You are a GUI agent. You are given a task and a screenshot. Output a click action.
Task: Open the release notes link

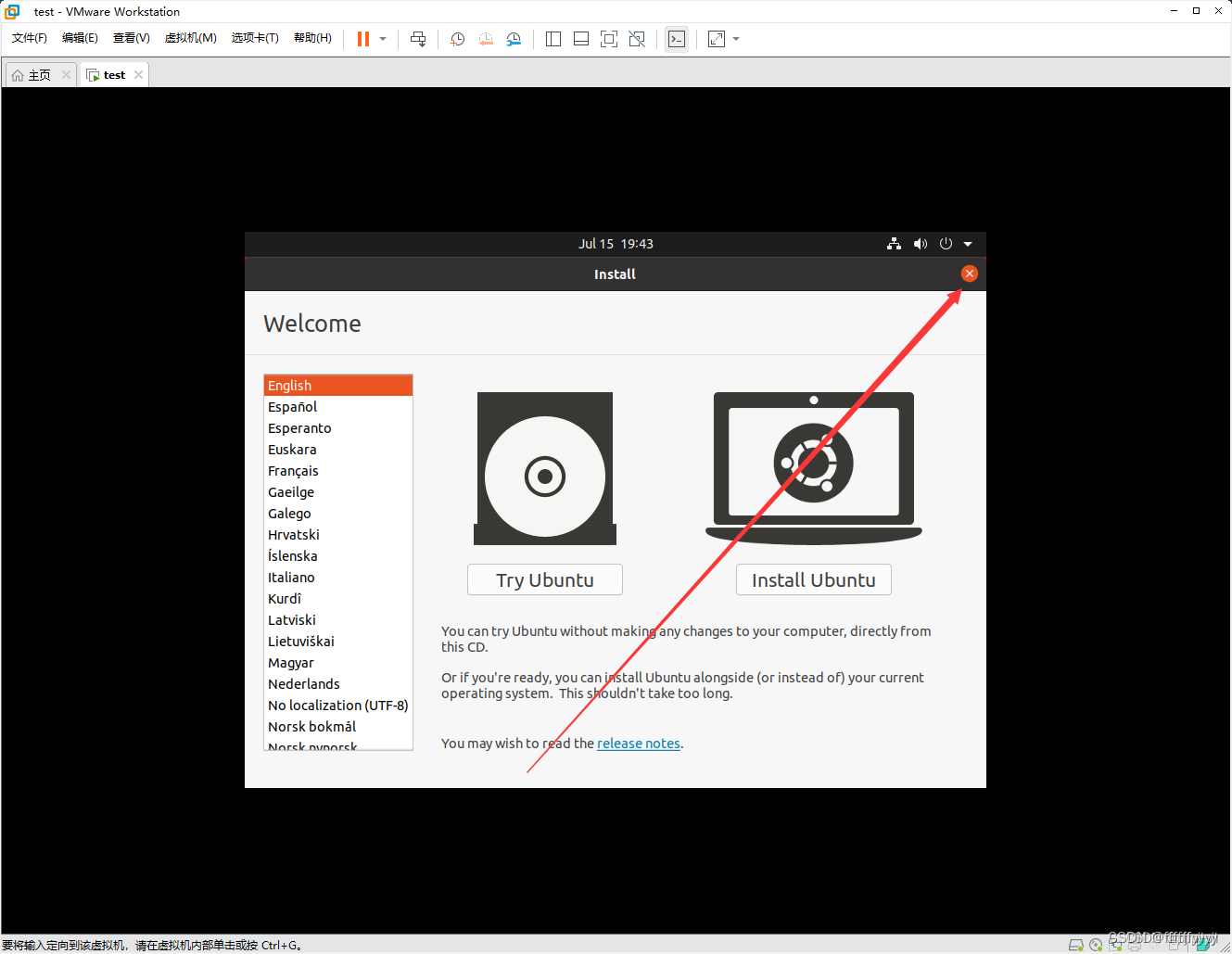[x=639, y=744]
